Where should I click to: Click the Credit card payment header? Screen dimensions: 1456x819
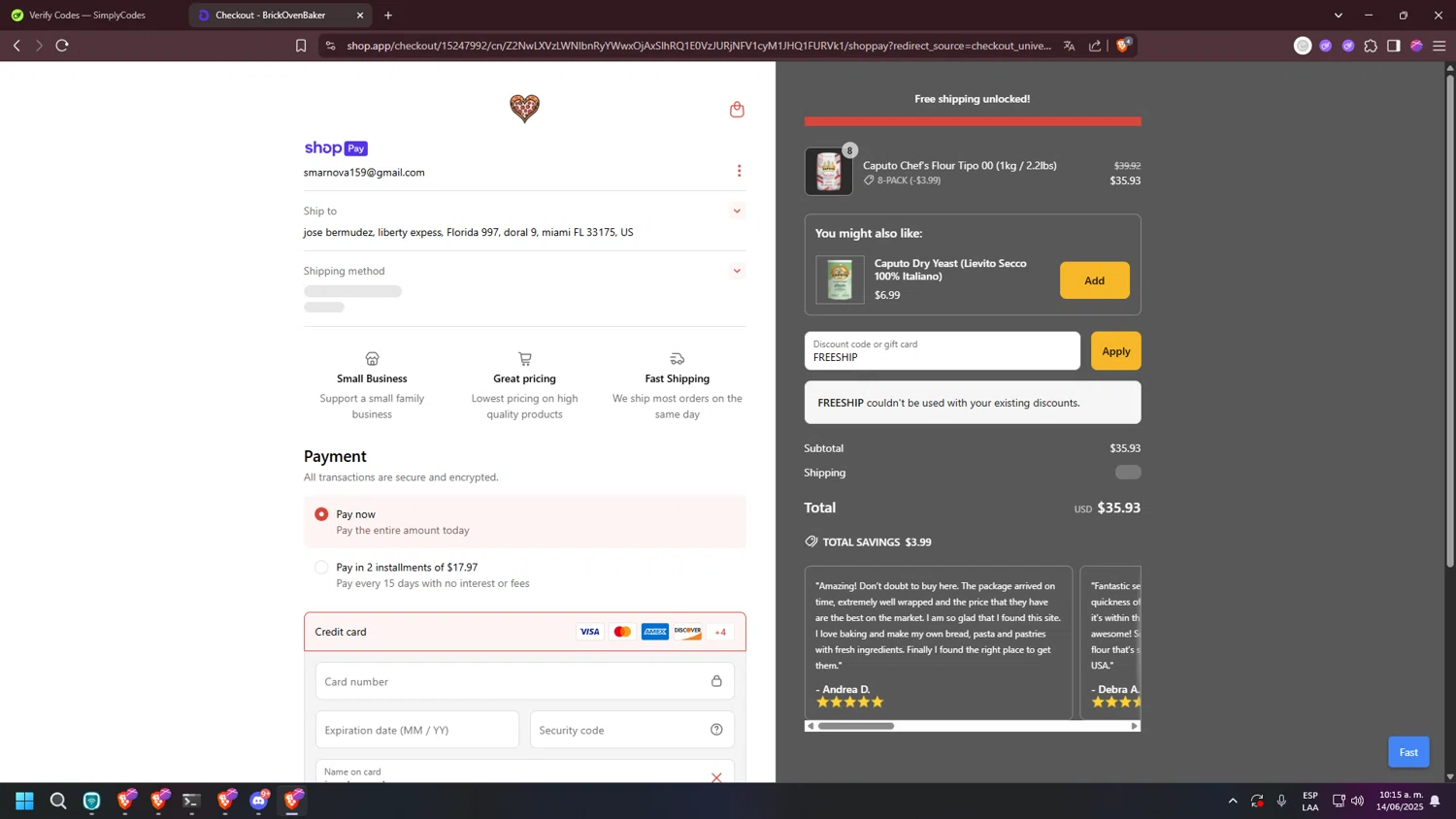[x=525, y=632]
